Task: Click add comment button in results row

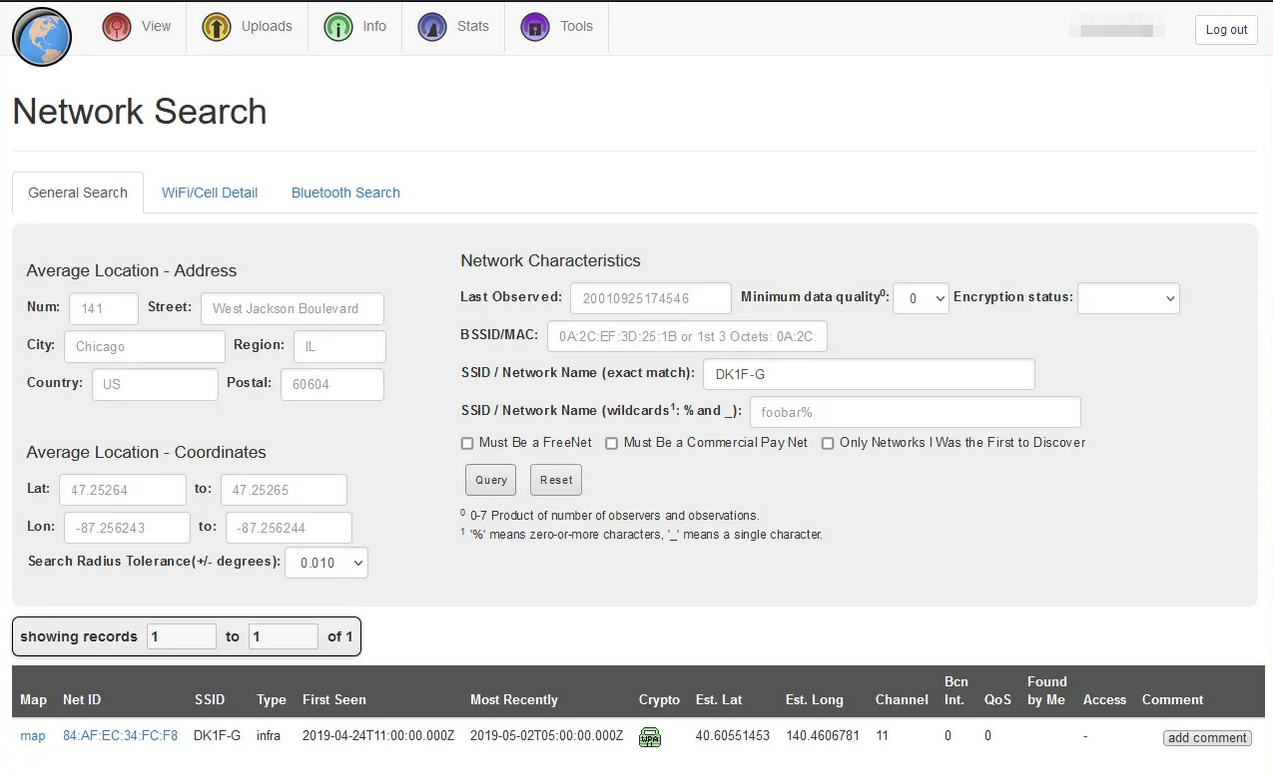Action: 1206,738
